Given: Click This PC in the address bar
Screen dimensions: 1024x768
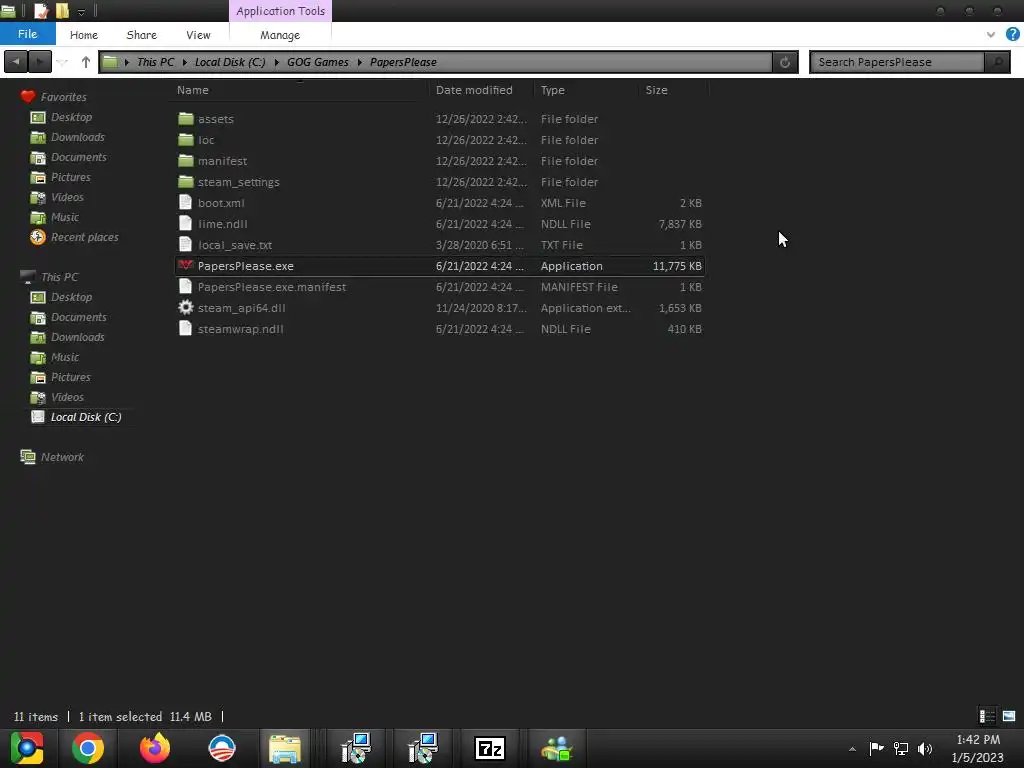Looking at the screenshot, I should [x=155, y=62].
